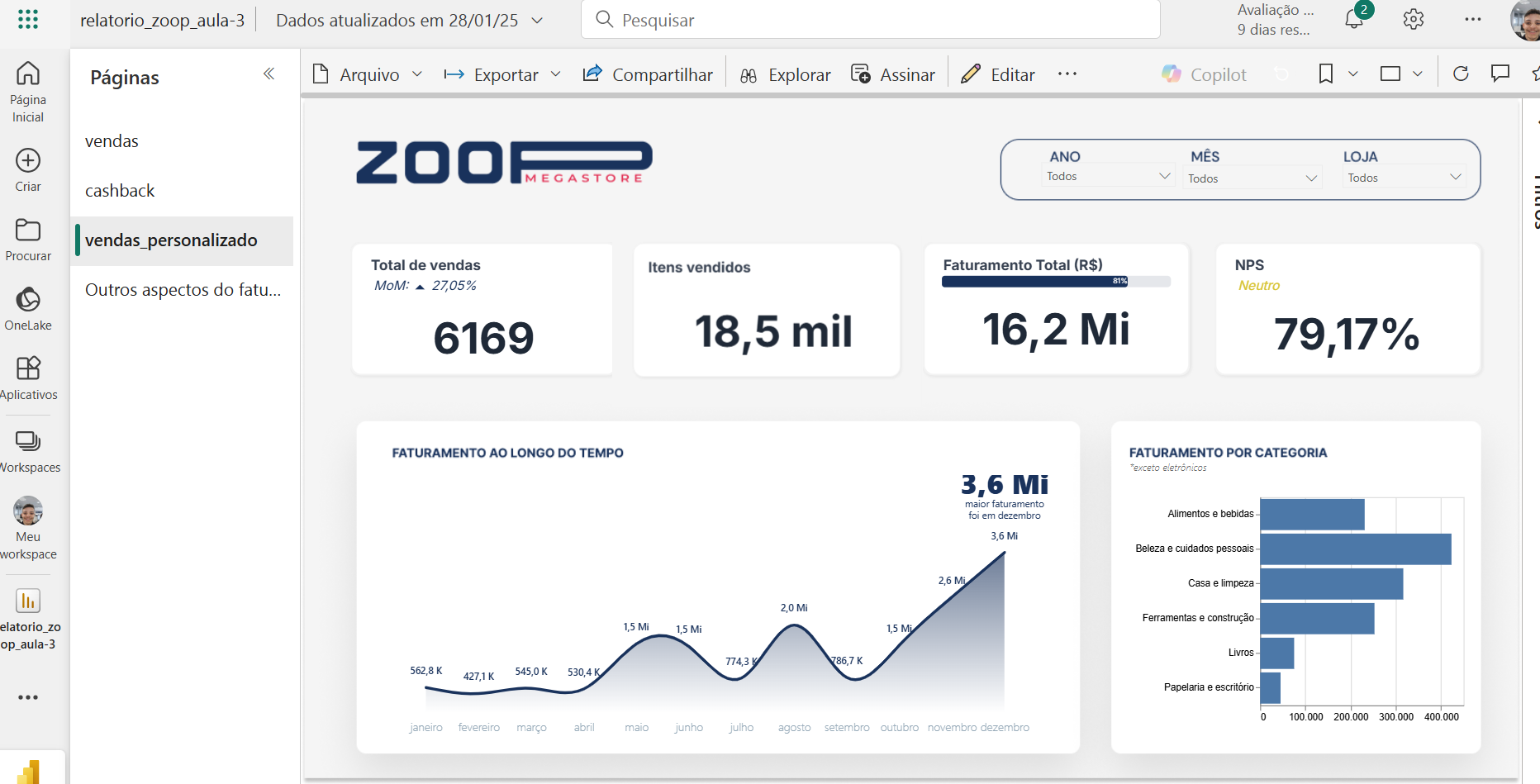Click the reset undo arrow icon
This screenshot has width=1540, height=784.
pyautogui.click(x=1281, y=74)
